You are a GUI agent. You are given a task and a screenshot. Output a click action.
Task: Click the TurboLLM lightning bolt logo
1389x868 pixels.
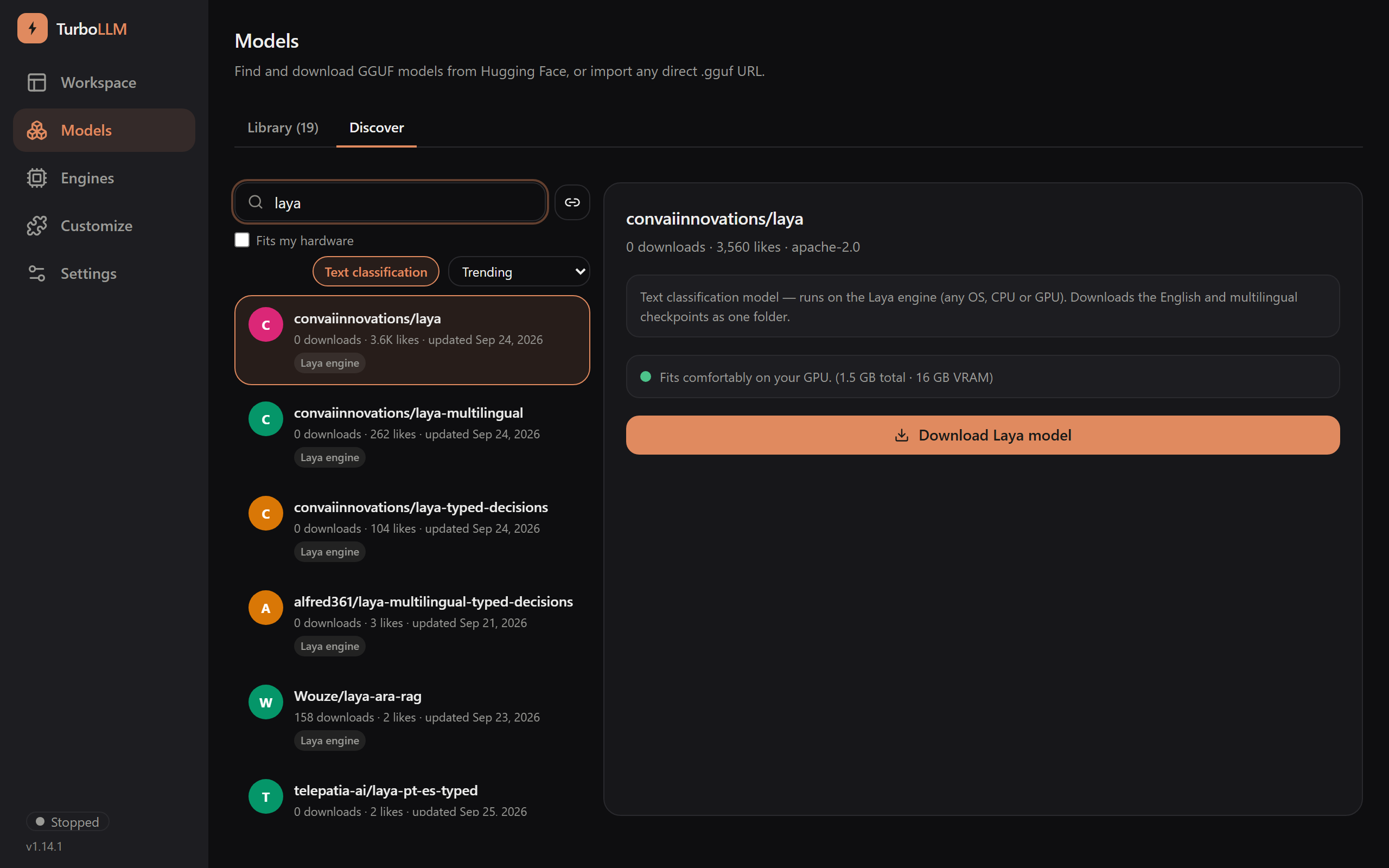pos(32,28)
